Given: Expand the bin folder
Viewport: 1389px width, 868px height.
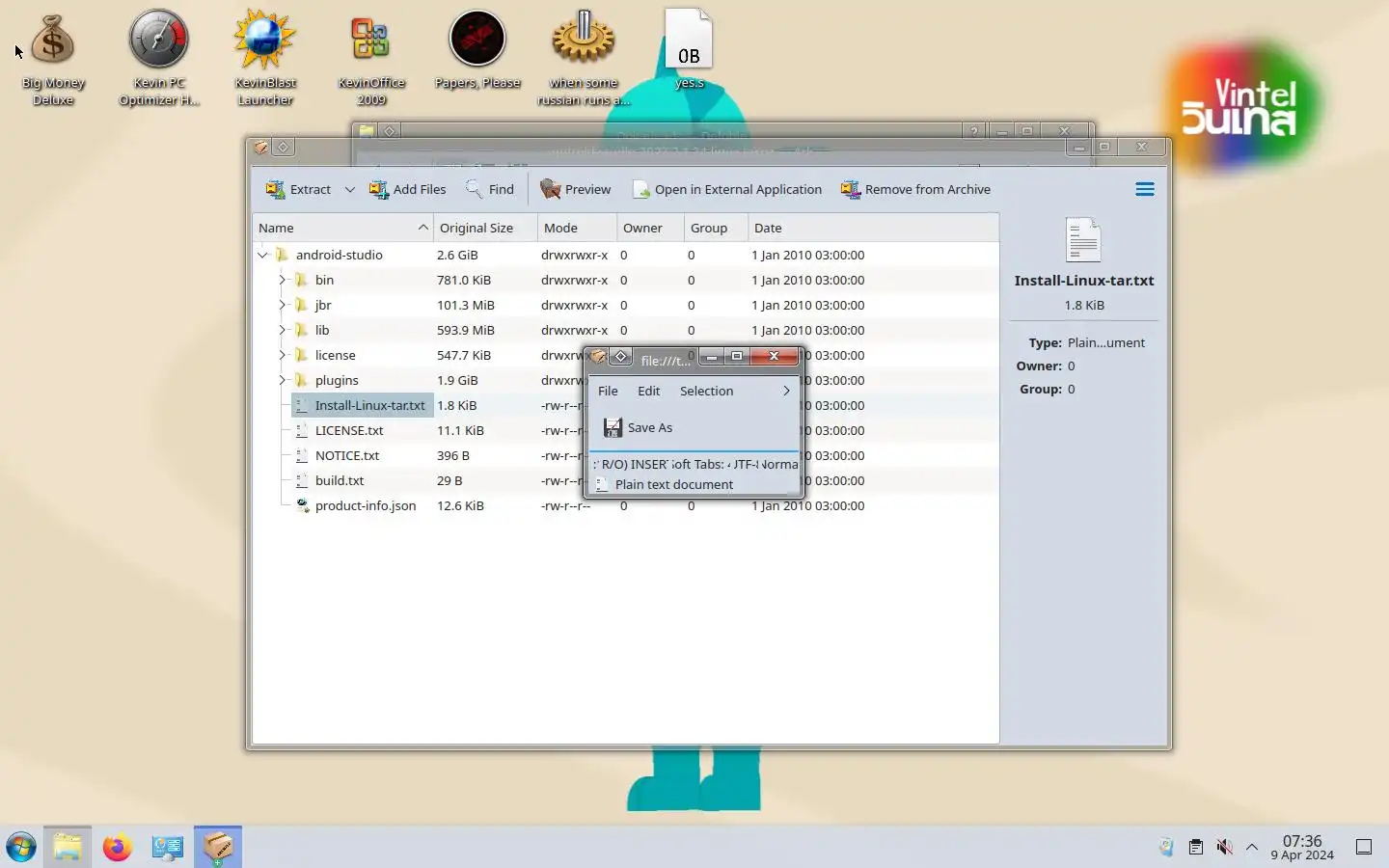Looking at the screenshot, I should tap(282, 280).
